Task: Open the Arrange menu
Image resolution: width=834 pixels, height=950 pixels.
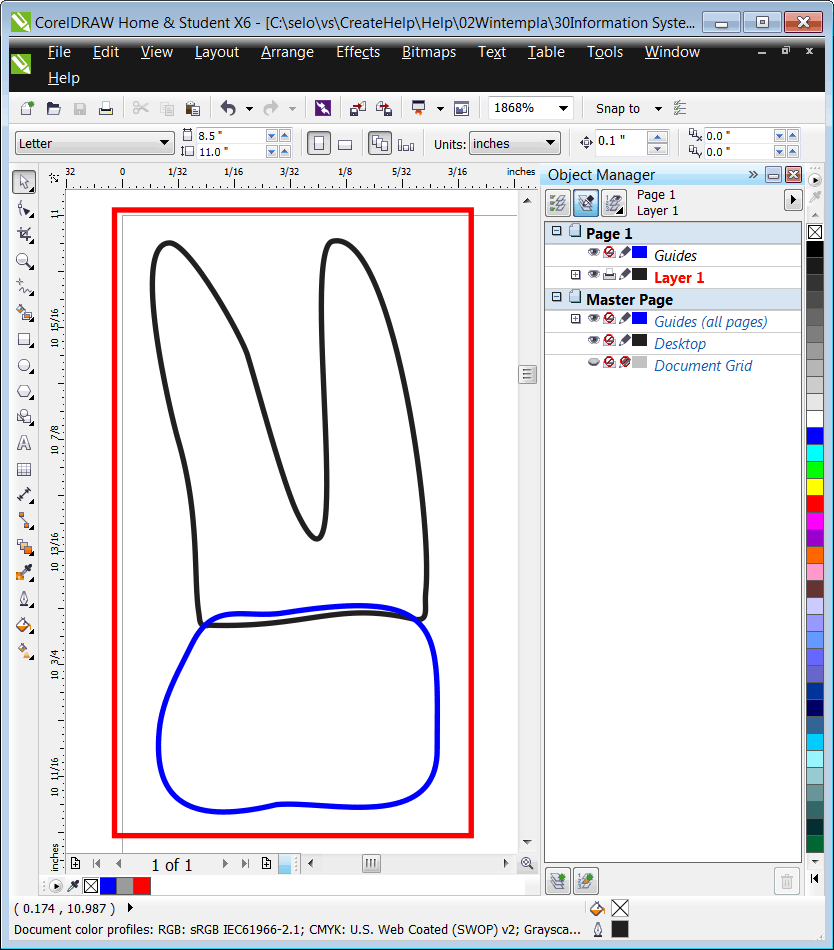Action: (x=287, y=52)
